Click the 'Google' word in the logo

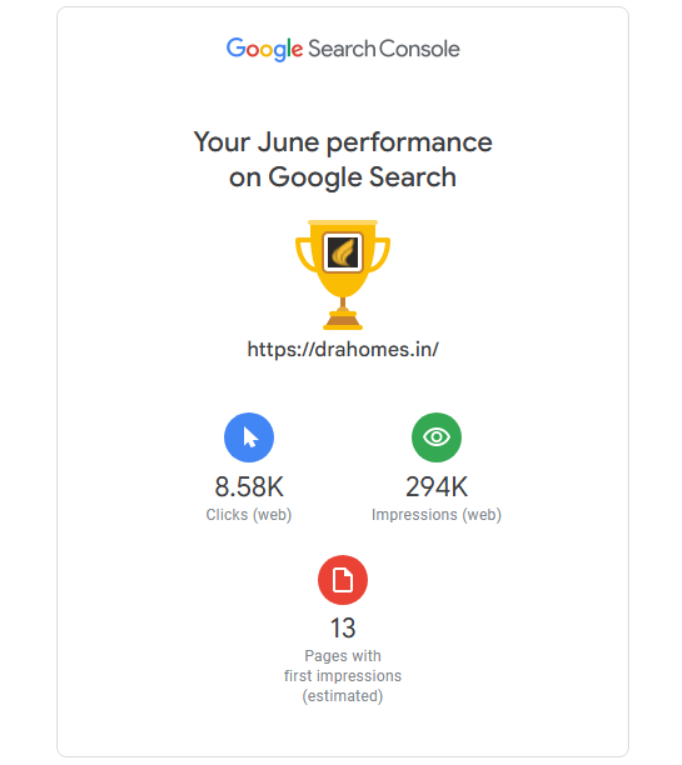(264, 49)
